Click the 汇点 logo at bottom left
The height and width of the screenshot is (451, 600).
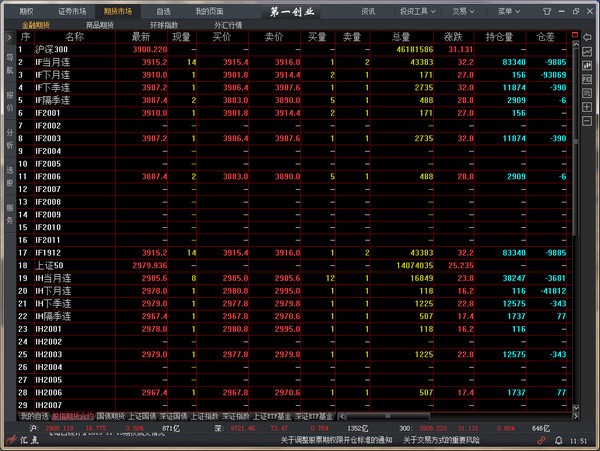[x=24, y=440]
